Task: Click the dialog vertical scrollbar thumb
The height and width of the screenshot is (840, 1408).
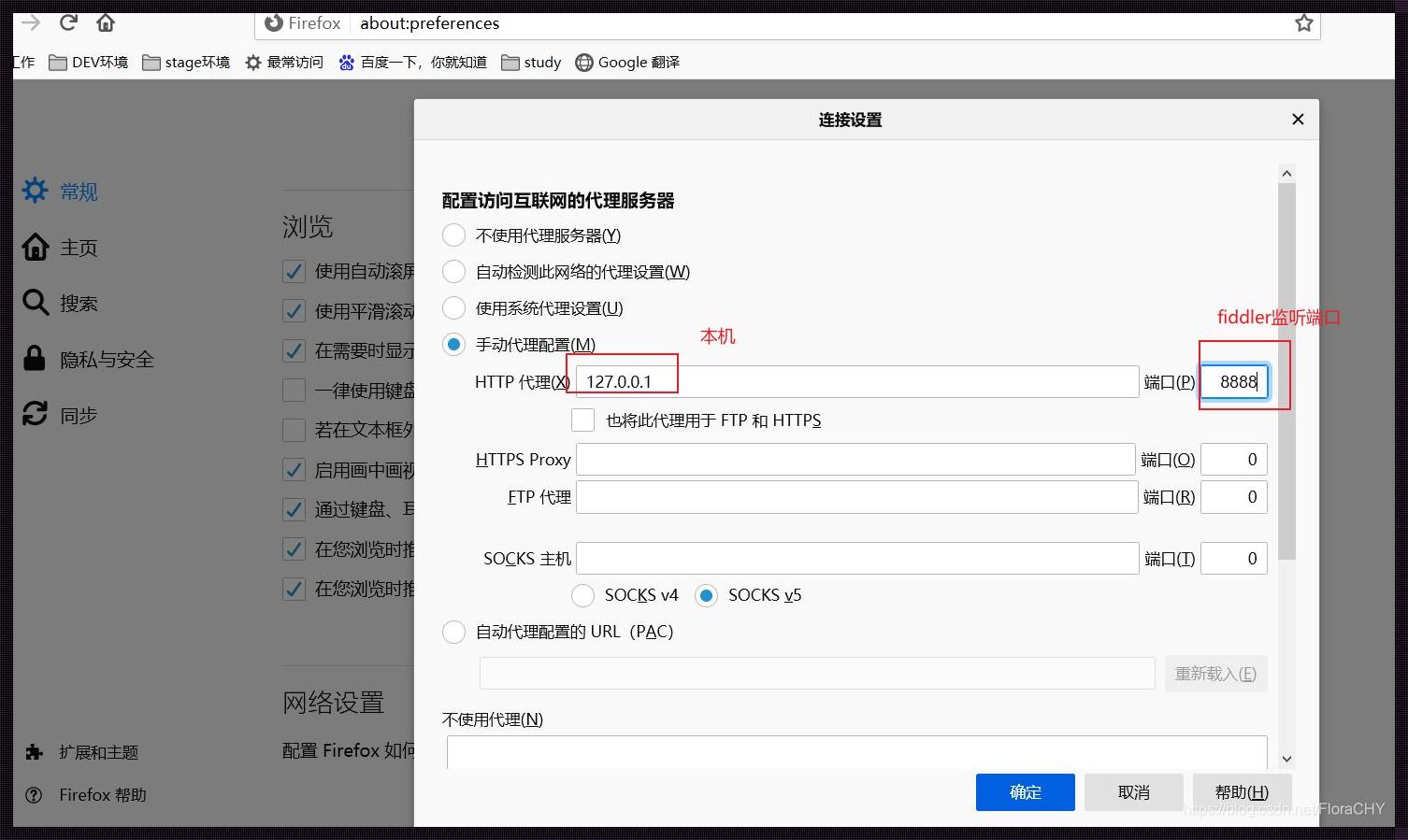Action: point(1286,372)
